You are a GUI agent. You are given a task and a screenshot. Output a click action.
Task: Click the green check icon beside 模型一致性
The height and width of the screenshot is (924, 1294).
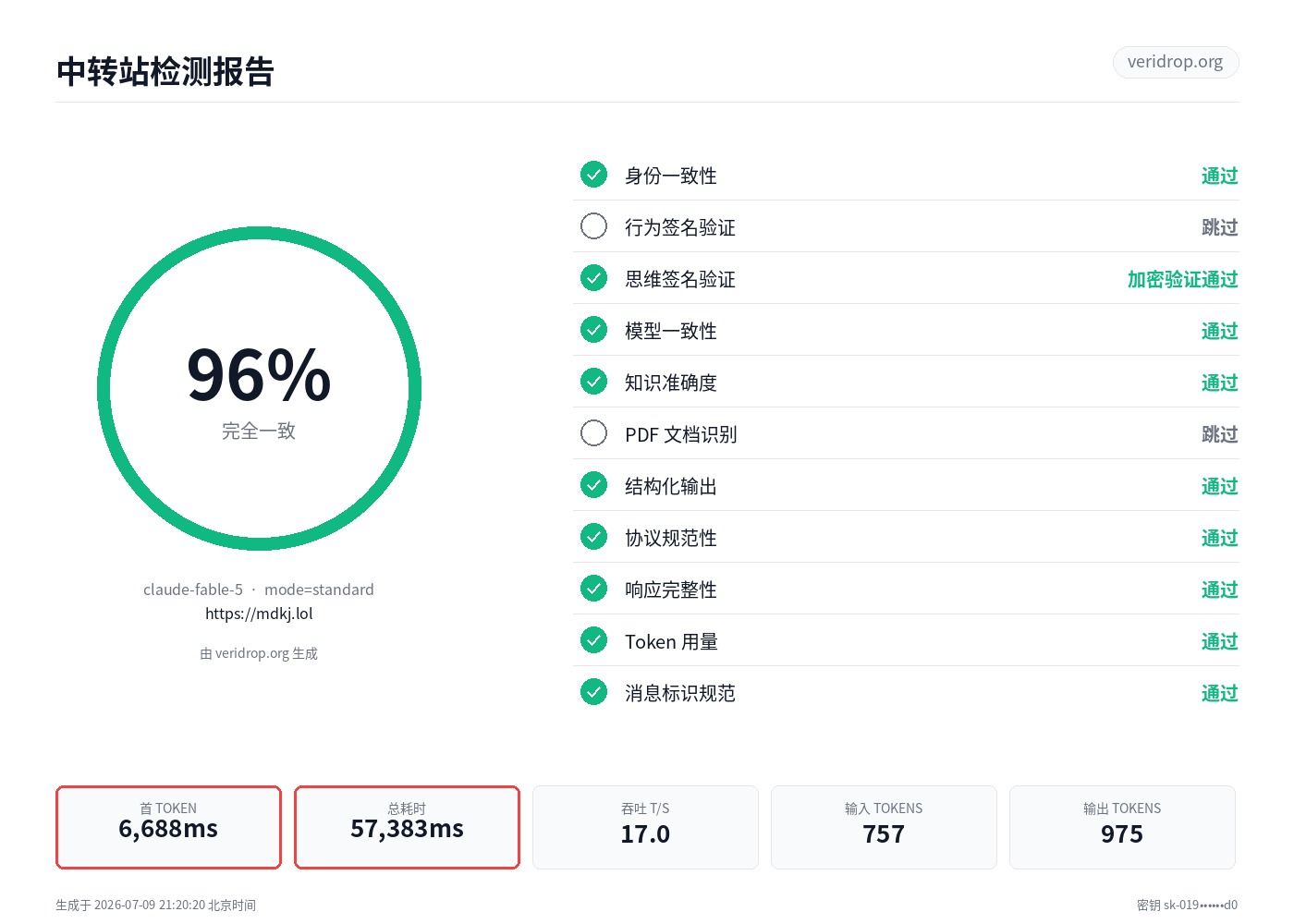593,330
